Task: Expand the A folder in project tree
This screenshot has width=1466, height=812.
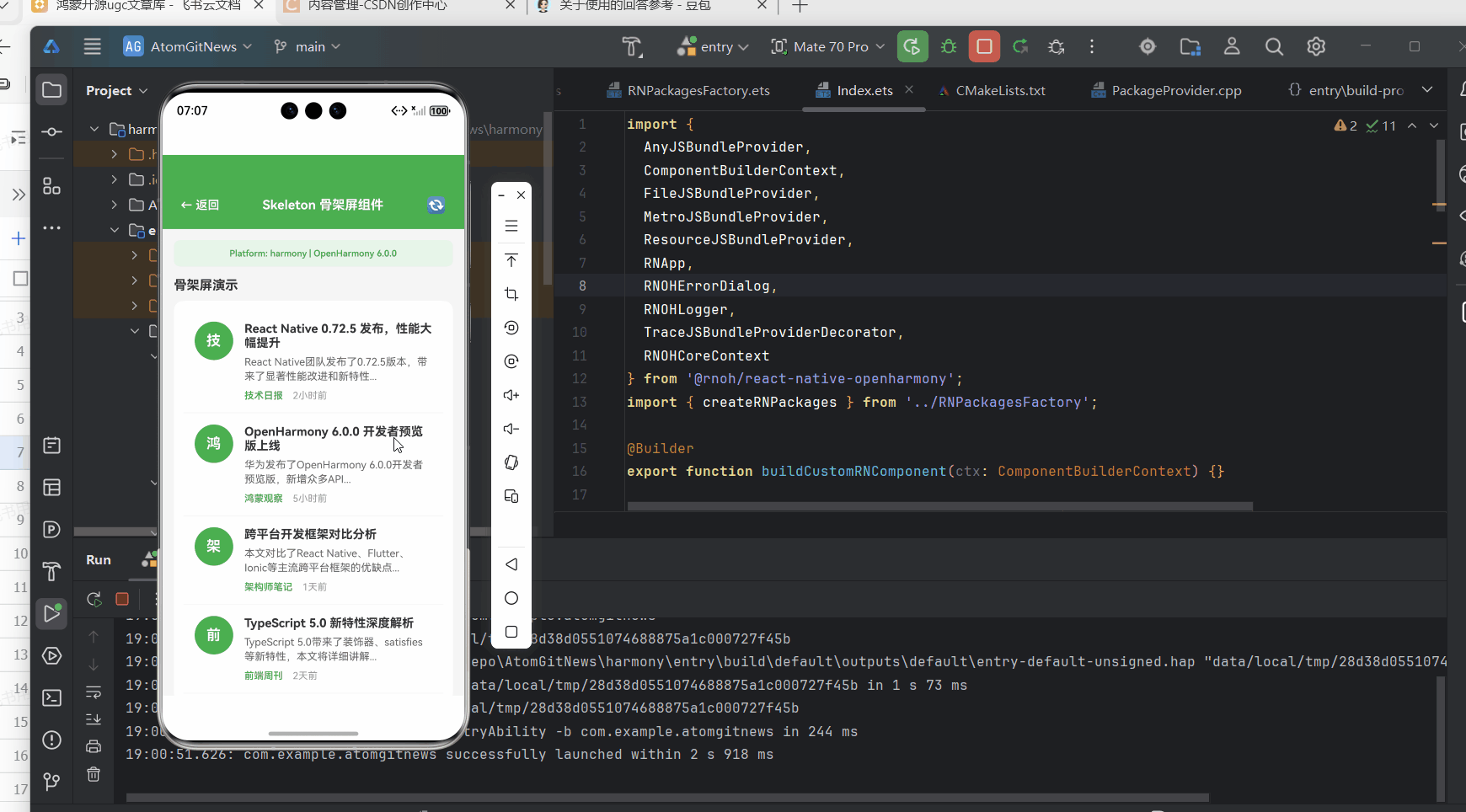Action: [115, 205]
